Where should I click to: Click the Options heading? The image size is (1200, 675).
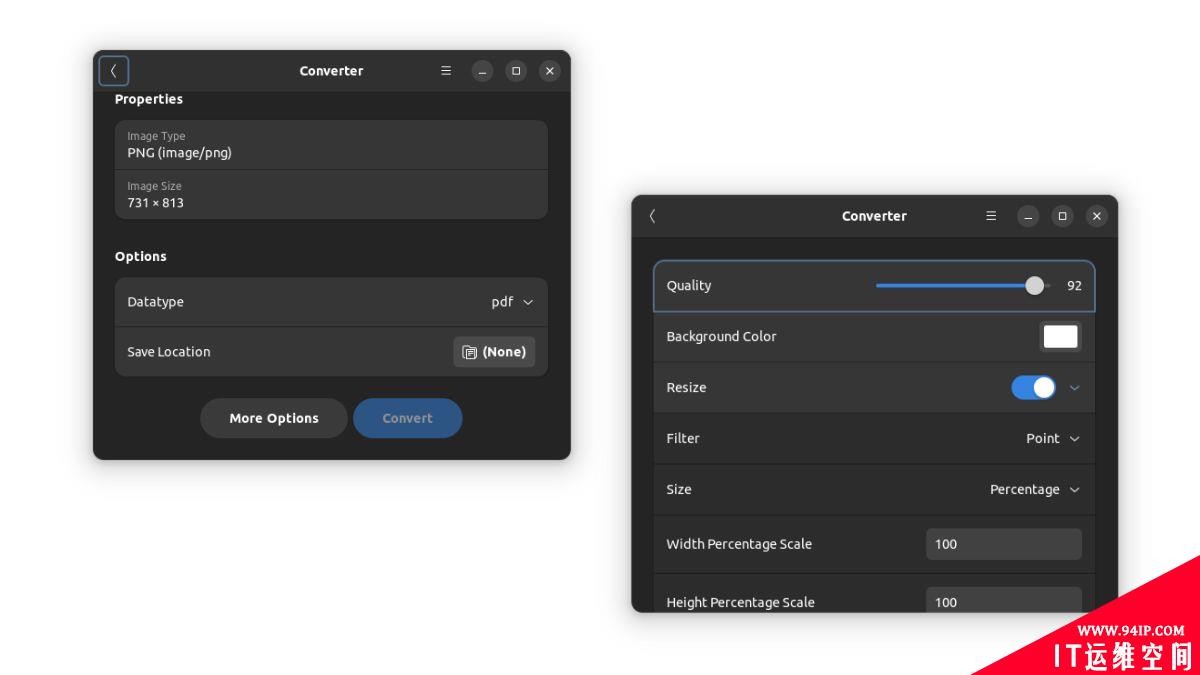pos(141,257)
